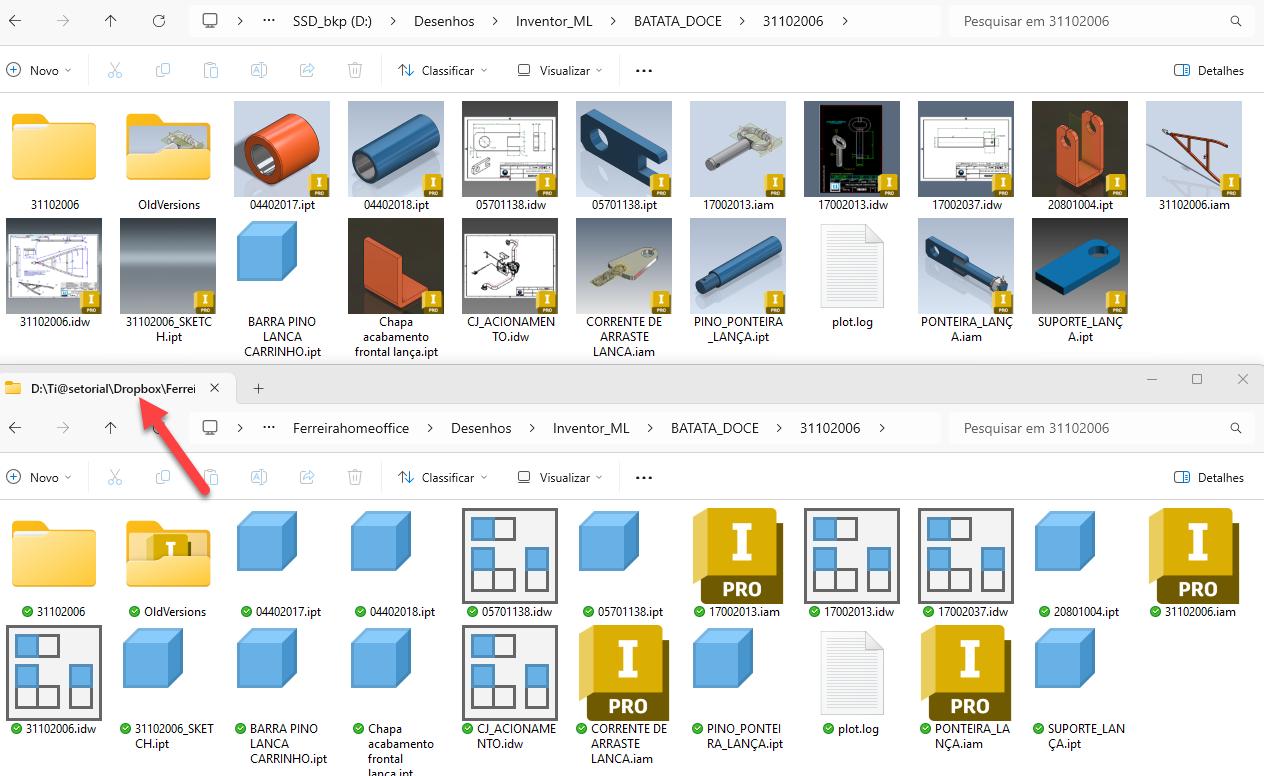Open the Classificar dropdown in the upper window

(442, 70)
